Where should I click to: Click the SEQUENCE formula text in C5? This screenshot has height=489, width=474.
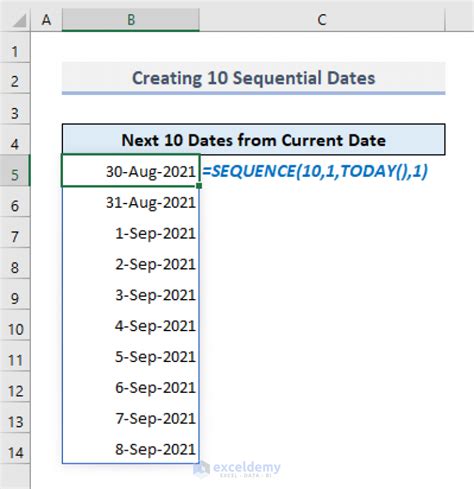[315, 171]
